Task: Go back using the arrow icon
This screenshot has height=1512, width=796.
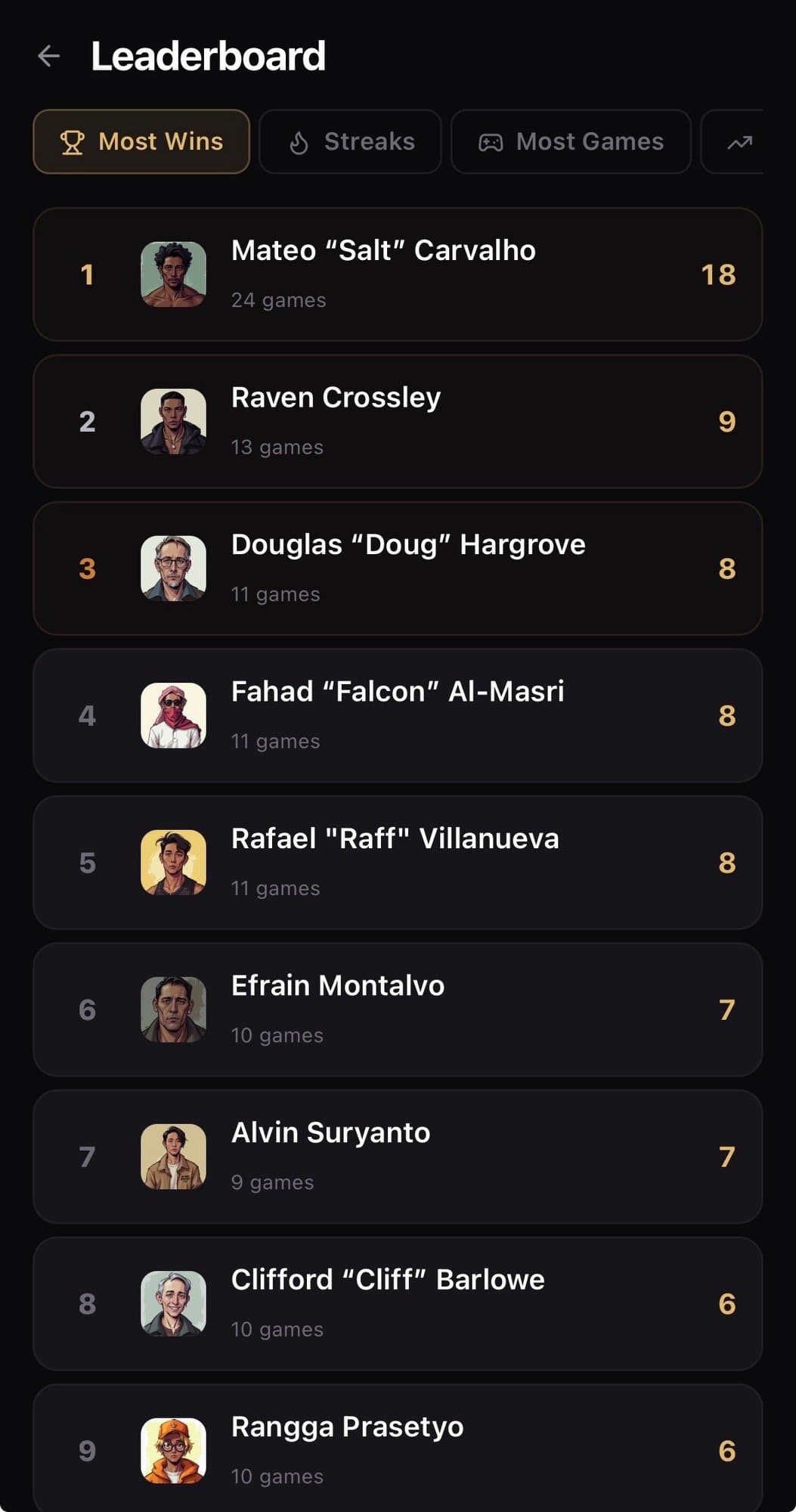Action: (49, 56)
